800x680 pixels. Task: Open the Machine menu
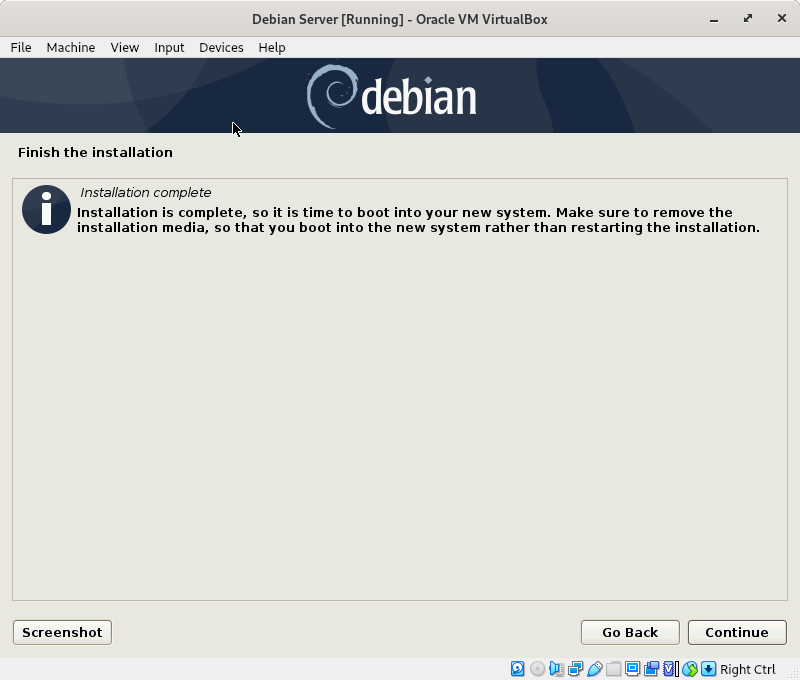tap(71, 47)
